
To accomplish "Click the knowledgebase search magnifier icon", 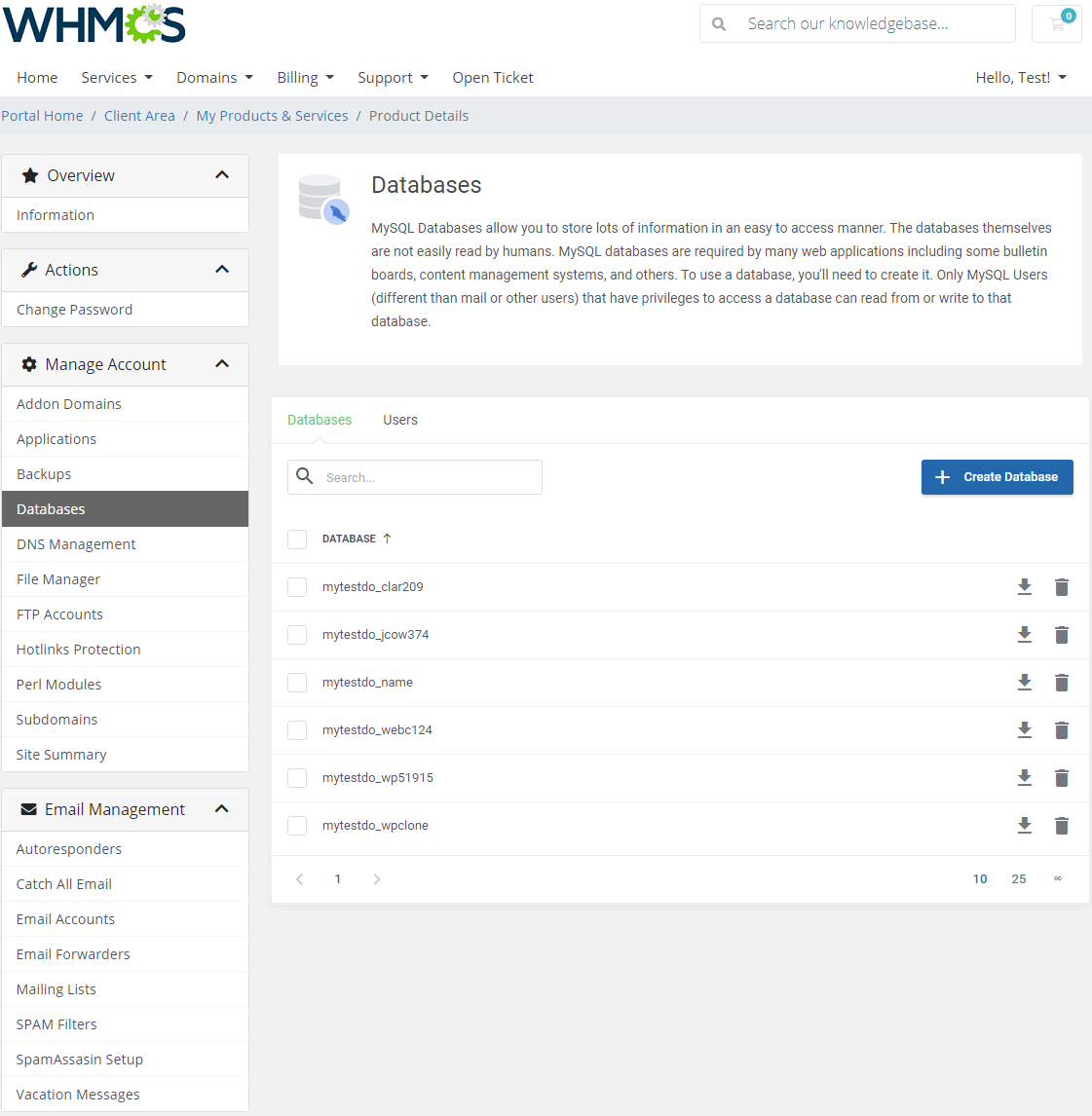I will coord(719,24).
